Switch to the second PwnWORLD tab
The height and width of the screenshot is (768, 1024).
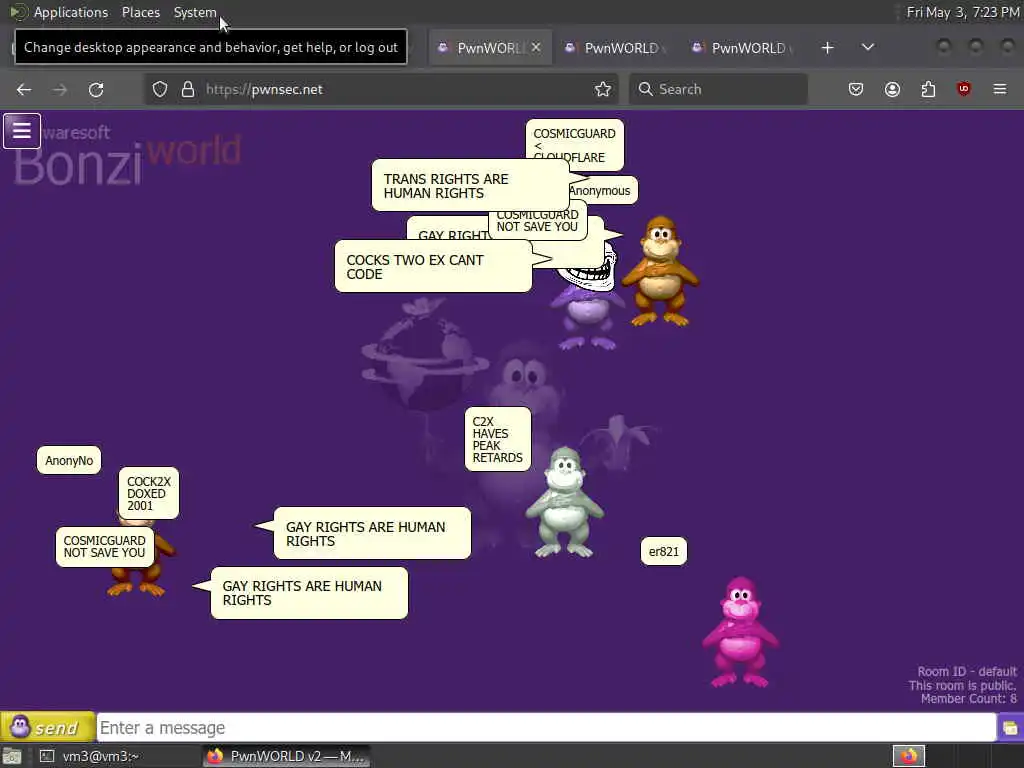click(617, 48)
